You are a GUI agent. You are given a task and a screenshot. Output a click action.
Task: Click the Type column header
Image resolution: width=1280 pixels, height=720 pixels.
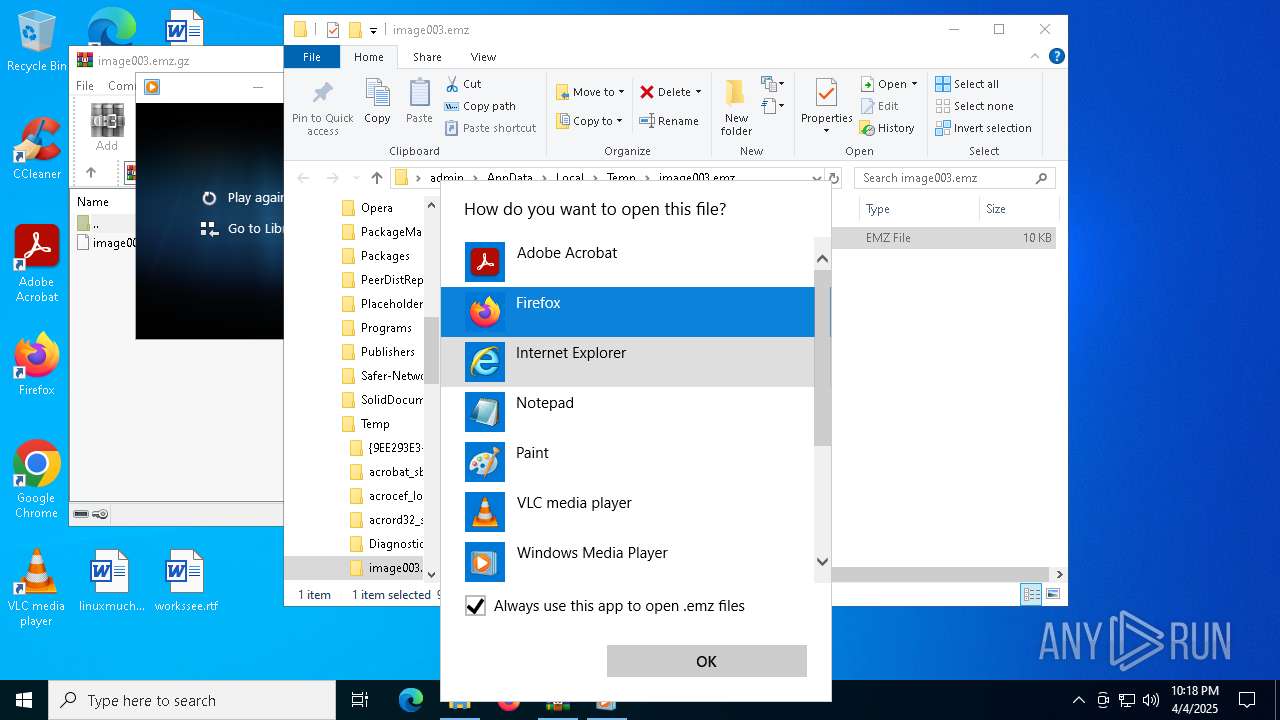[918, 209]
